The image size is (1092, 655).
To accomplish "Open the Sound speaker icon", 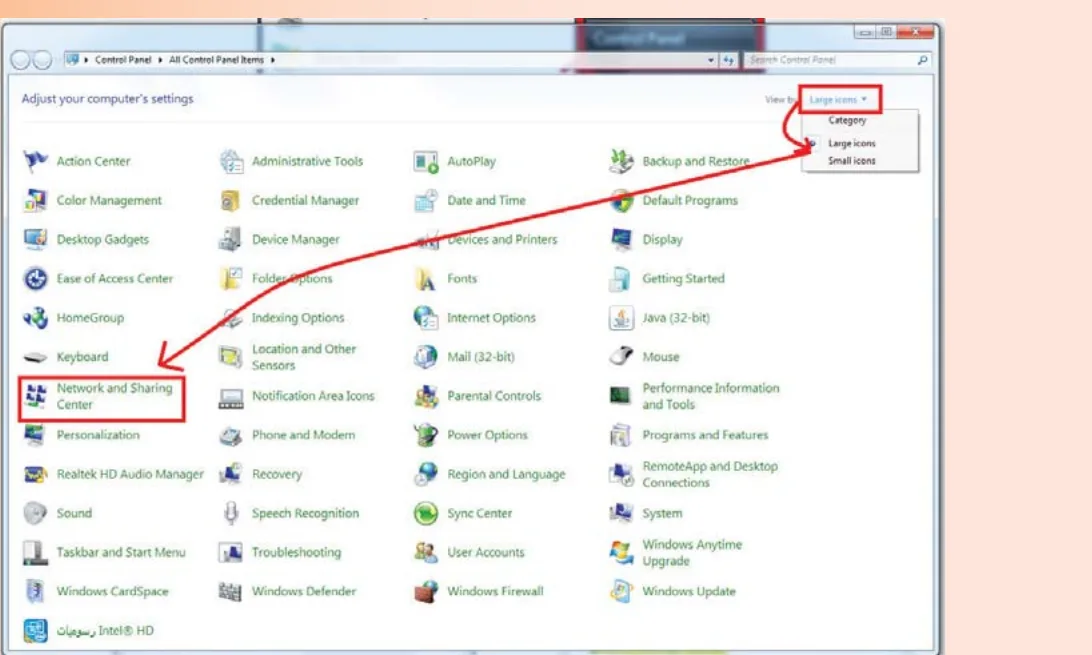I will 35,514.
